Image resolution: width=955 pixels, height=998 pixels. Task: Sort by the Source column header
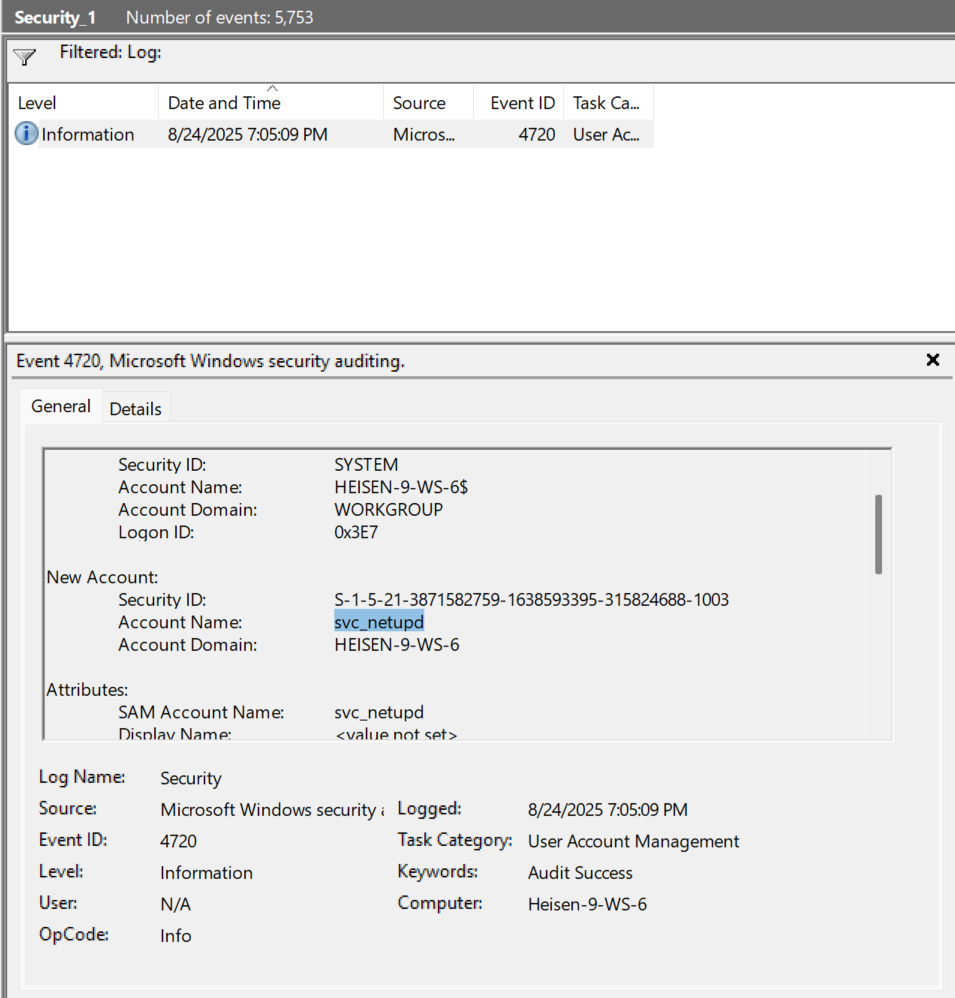coord(419,103)
